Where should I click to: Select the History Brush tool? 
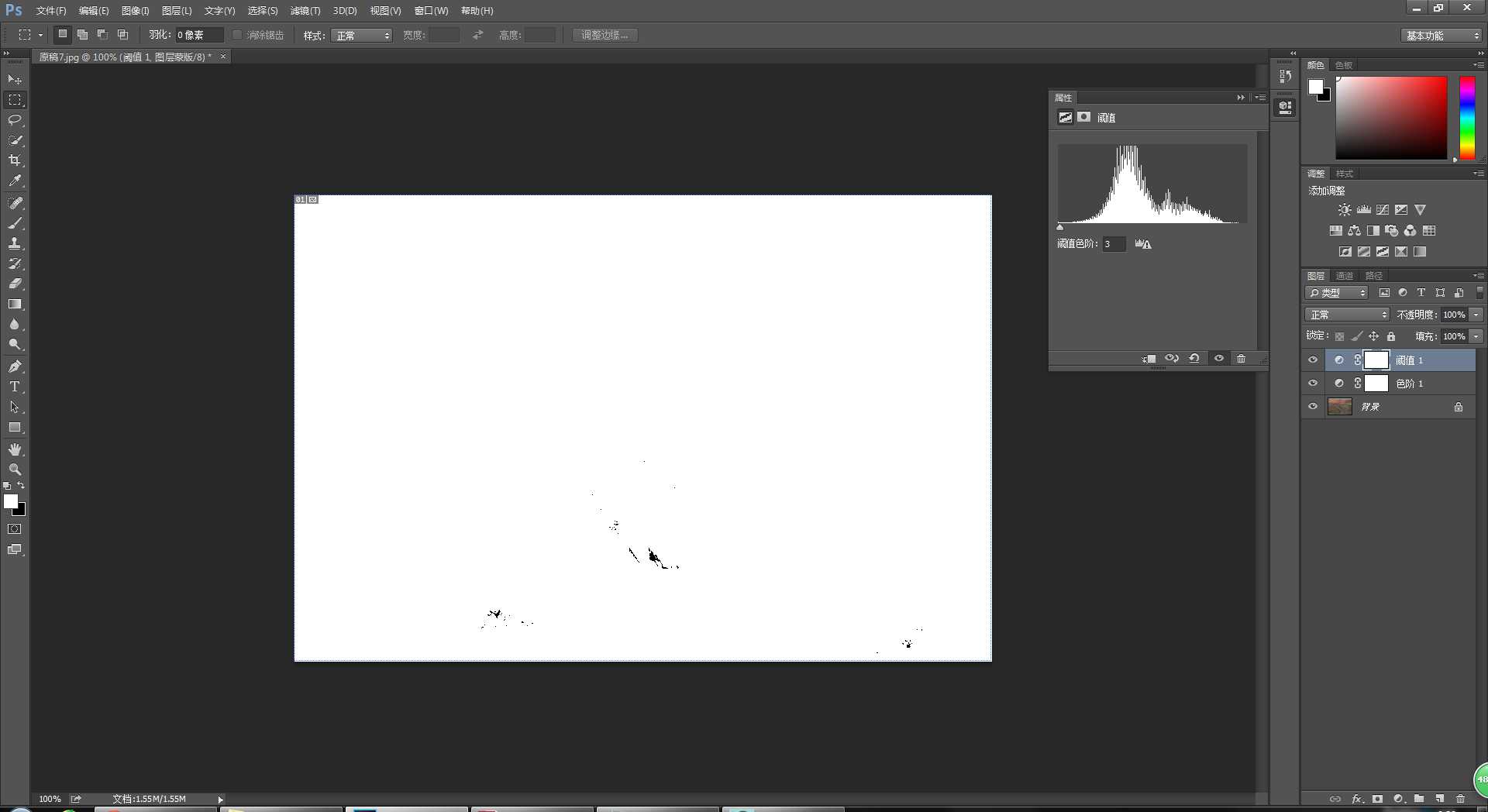pos(15,263)
